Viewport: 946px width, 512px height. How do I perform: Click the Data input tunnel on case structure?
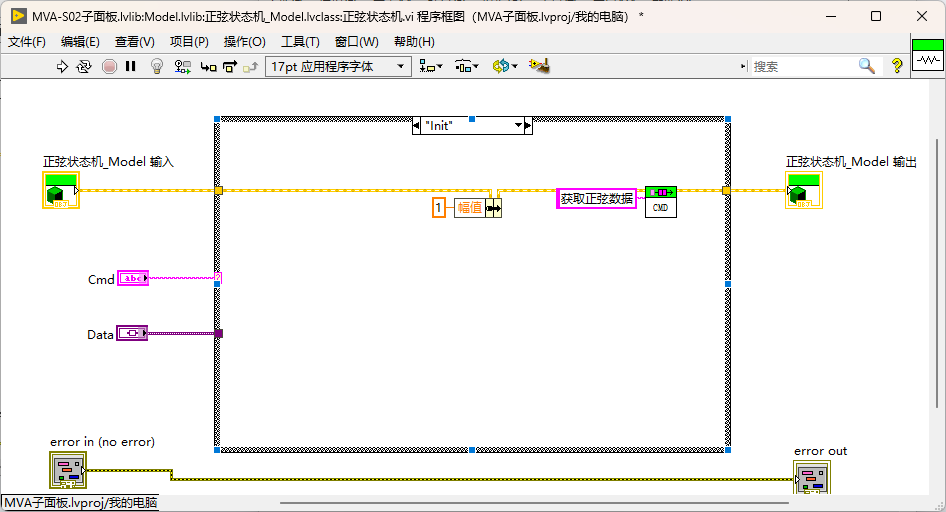pos(218,333)
